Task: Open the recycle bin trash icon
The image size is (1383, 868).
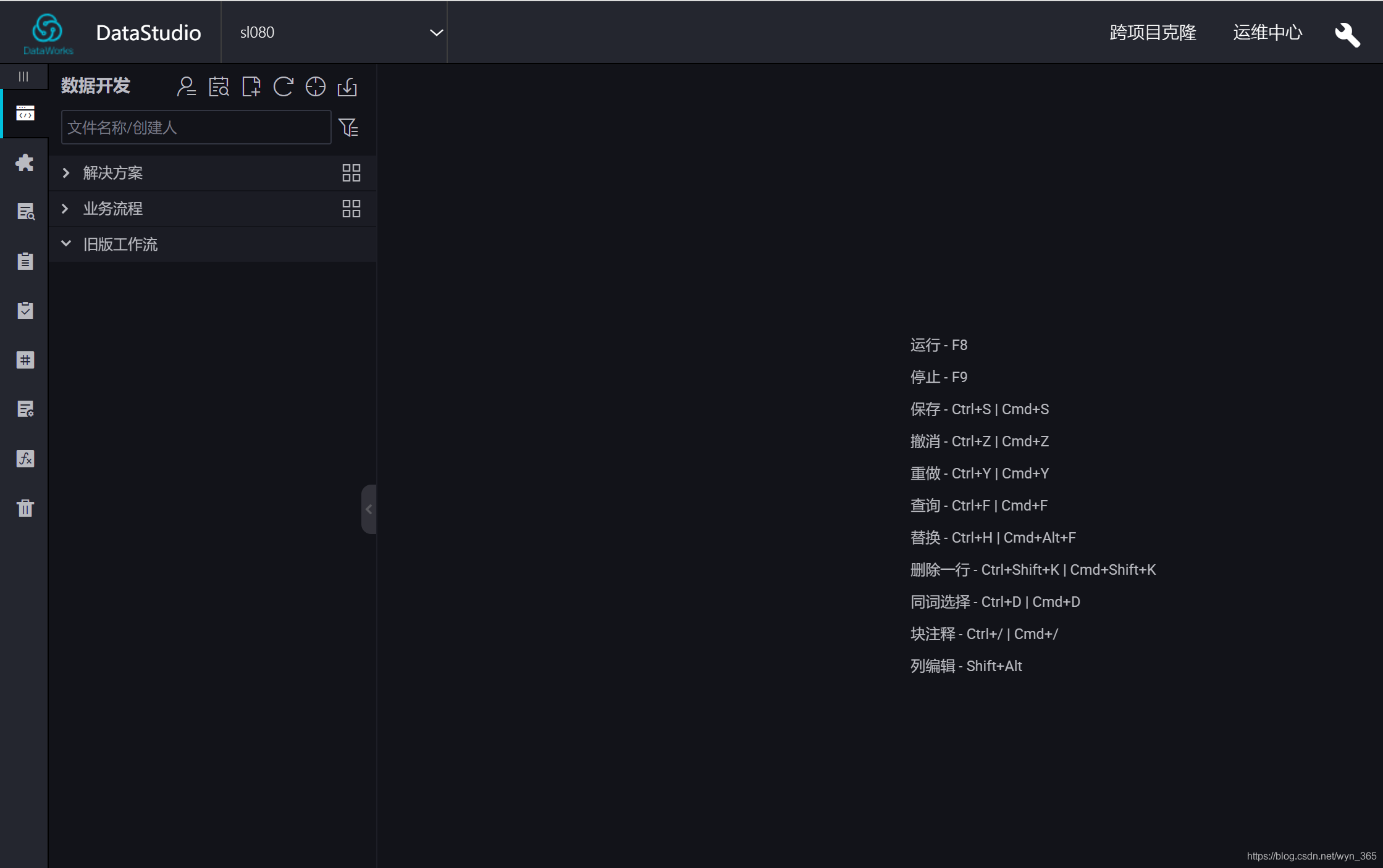Action: [25, 508]
